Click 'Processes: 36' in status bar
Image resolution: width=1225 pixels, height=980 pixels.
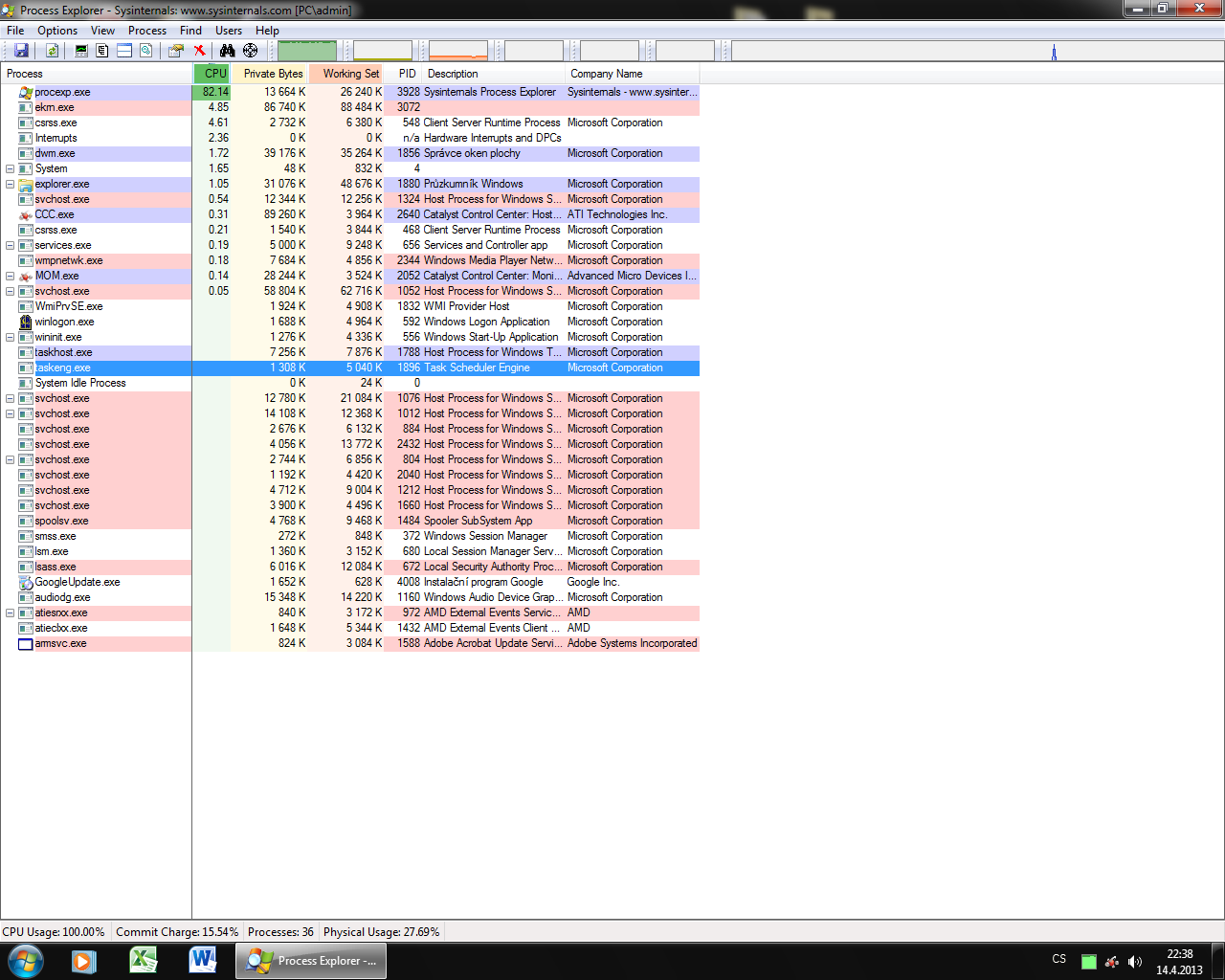pyautogui.click(x=280, y=932)
